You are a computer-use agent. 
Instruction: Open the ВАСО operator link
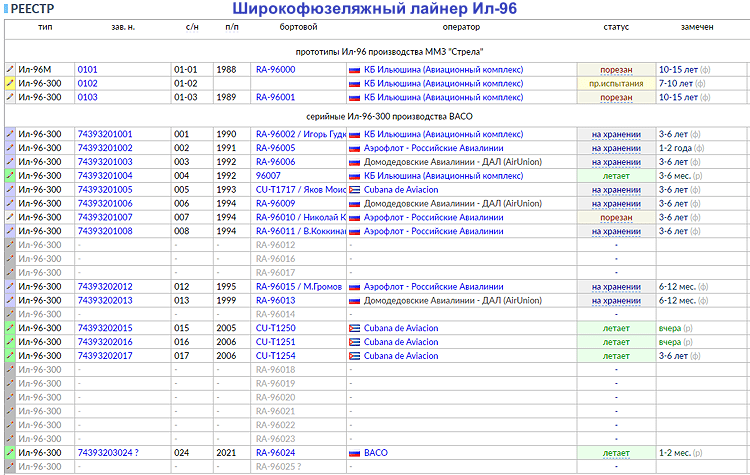coord(375,453)
